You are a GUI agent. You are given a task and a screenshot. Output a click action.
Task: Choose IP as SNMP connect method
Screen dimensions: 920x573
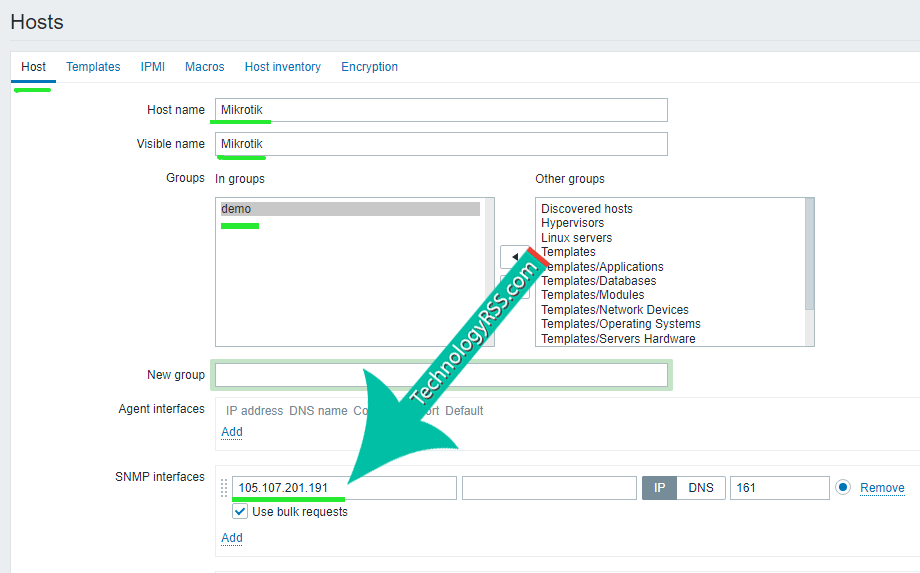point(659,488)
